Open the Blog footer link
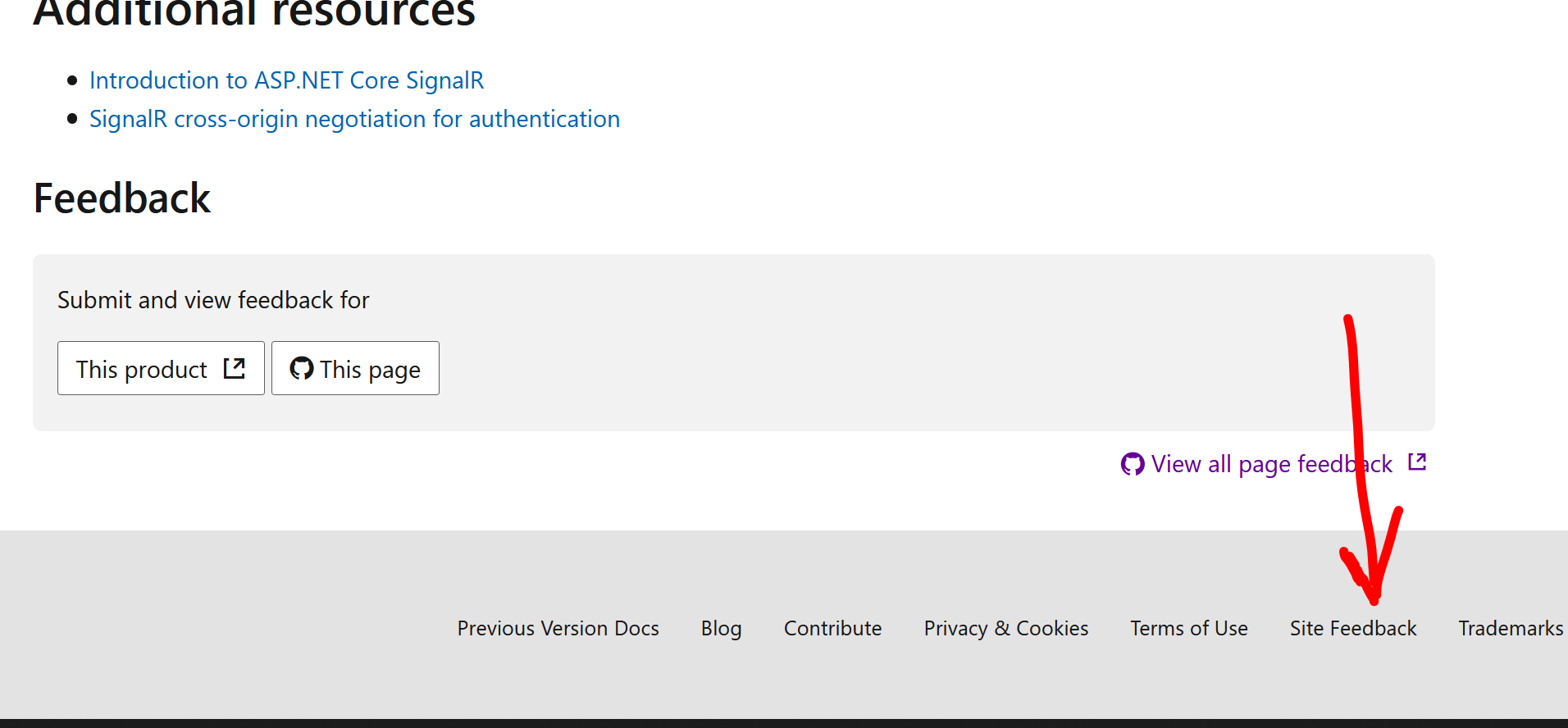This screenshot has height=728, width=1568. (x=721, y=628)
